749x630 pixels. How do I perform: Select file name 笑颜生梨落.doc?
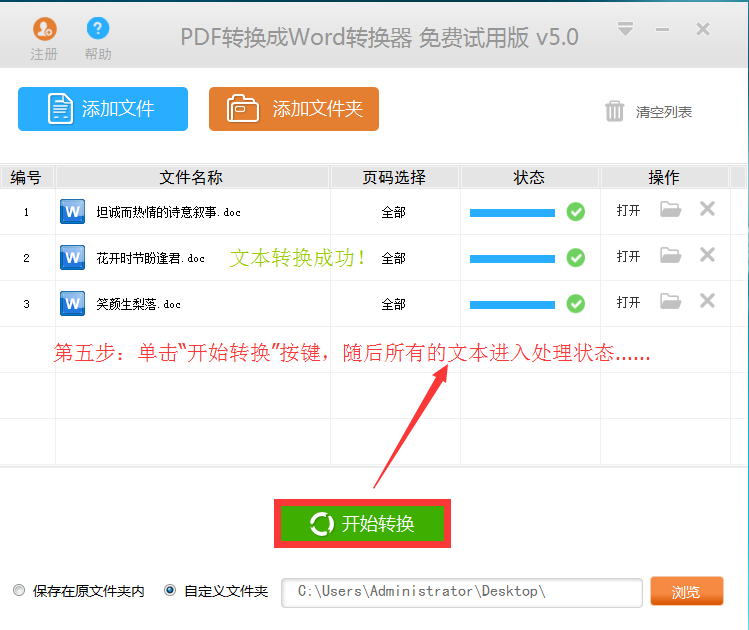point(139,304)
